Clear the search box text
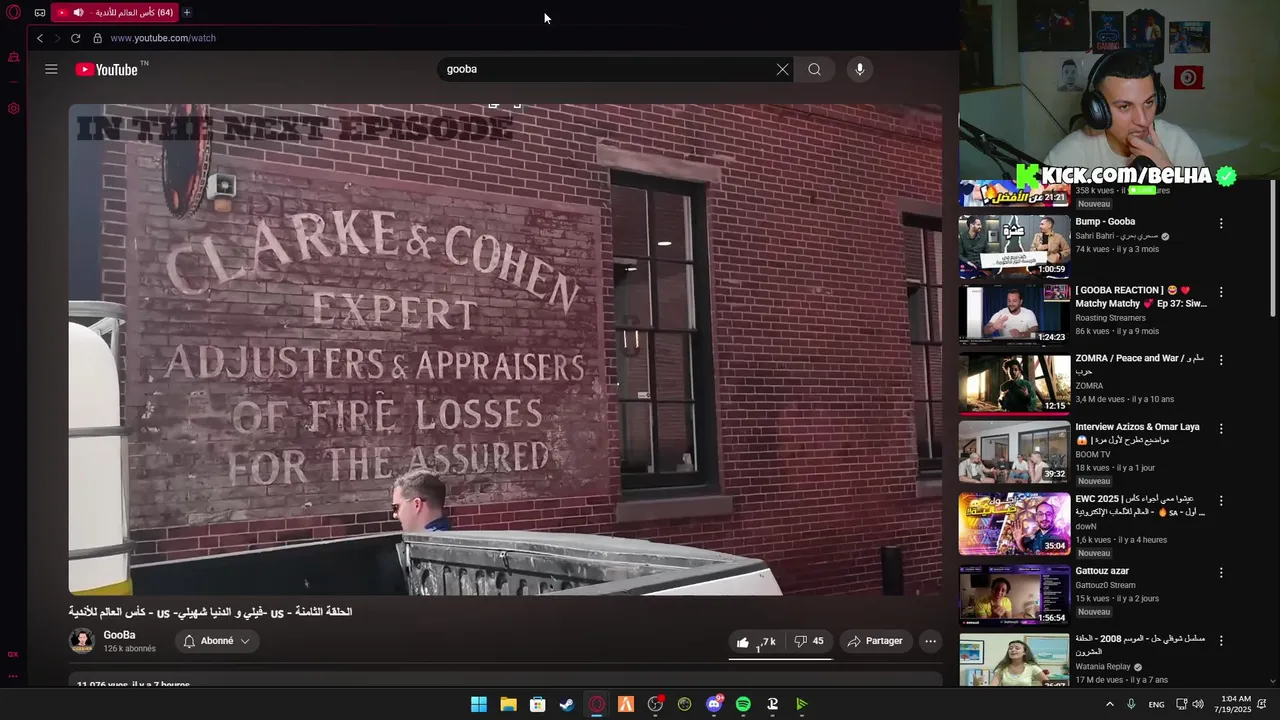Viewport: 1280px width, 720px height. pyautogui.click(x=782, y=69)
